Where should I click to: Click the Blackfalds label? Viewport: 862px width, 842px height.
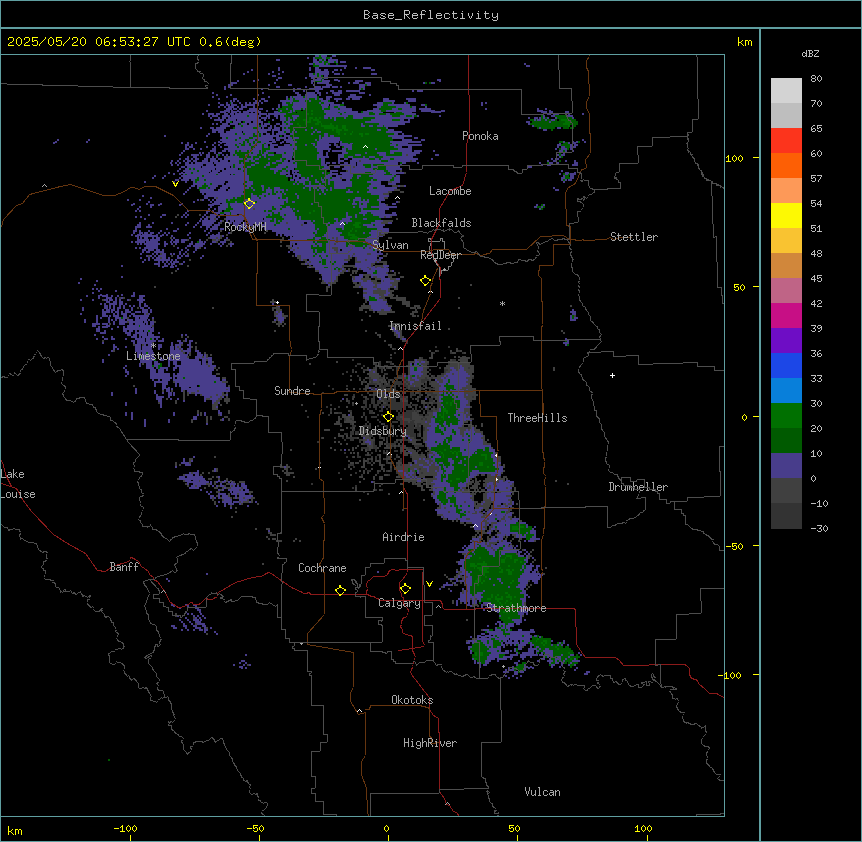441,223
